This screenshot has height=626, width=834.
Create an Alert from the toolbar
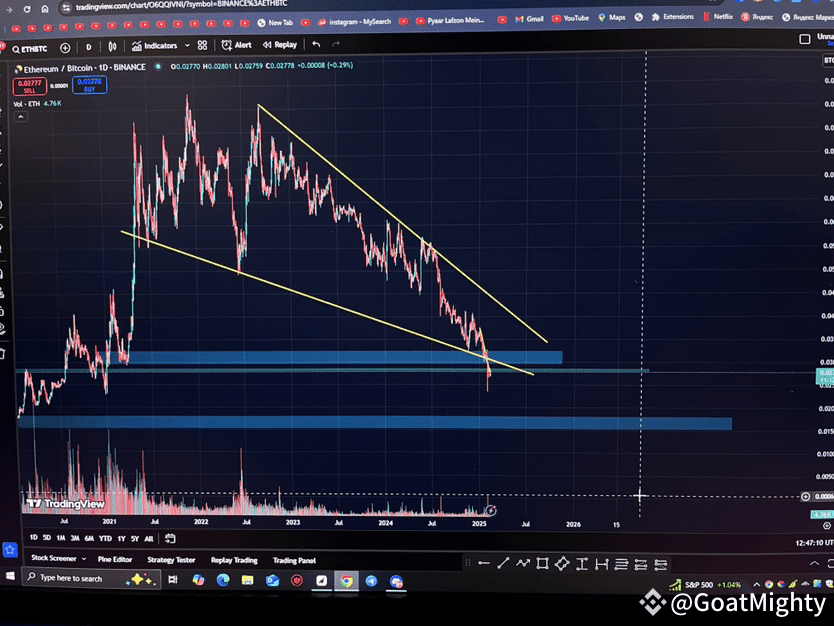click(x=236, y=45)
